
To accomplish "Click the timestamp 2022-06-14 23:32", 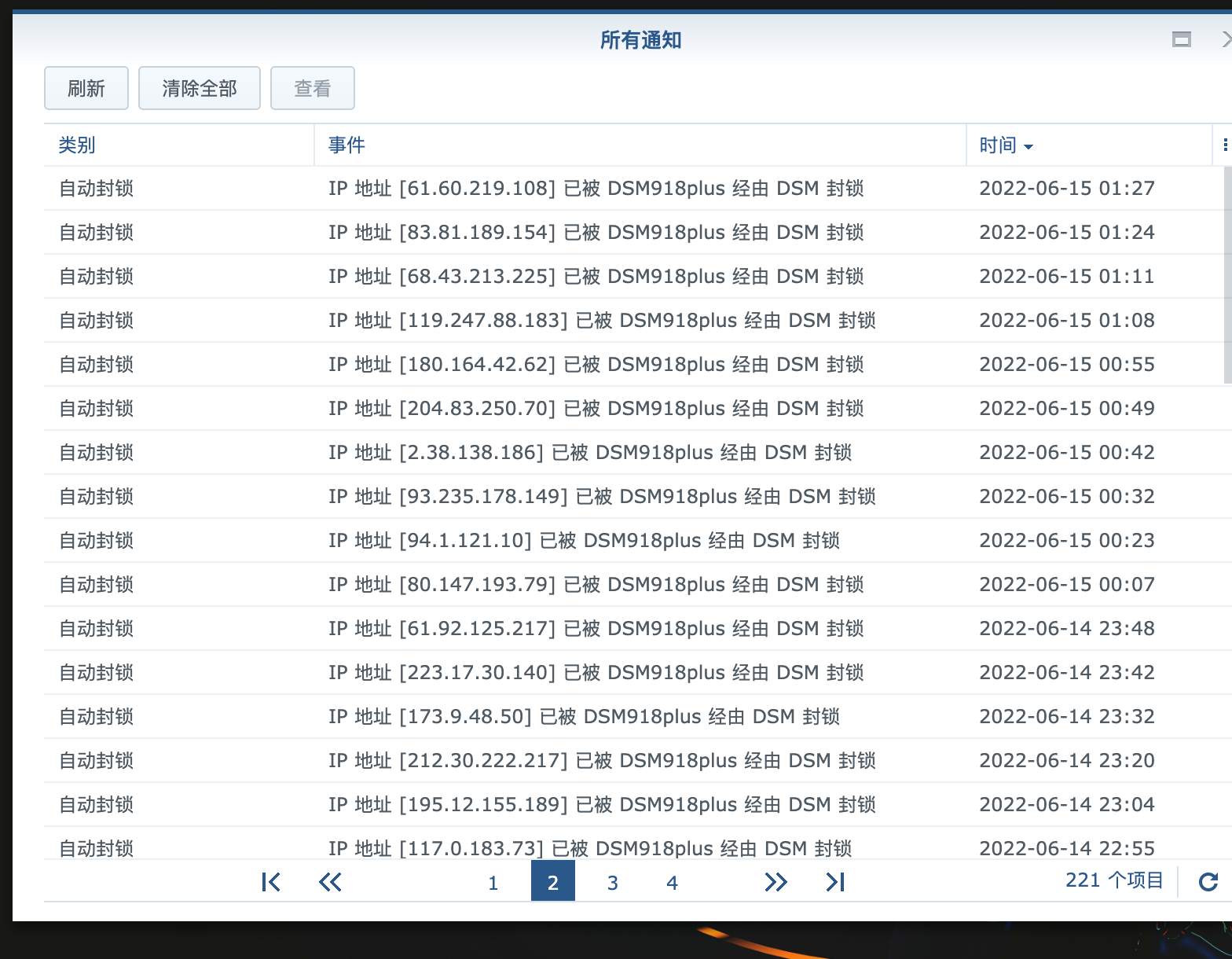I will click(1067, 716).
